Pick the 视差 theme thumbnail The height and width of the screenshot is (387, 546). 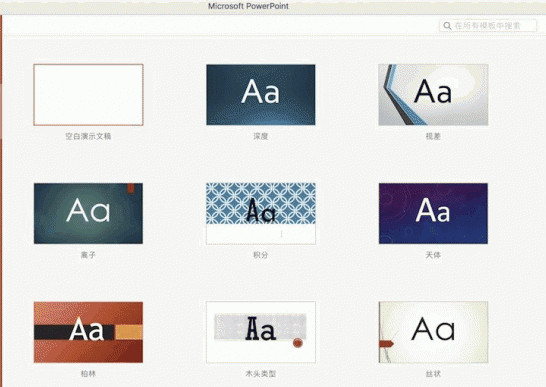(x=433, y=95)
